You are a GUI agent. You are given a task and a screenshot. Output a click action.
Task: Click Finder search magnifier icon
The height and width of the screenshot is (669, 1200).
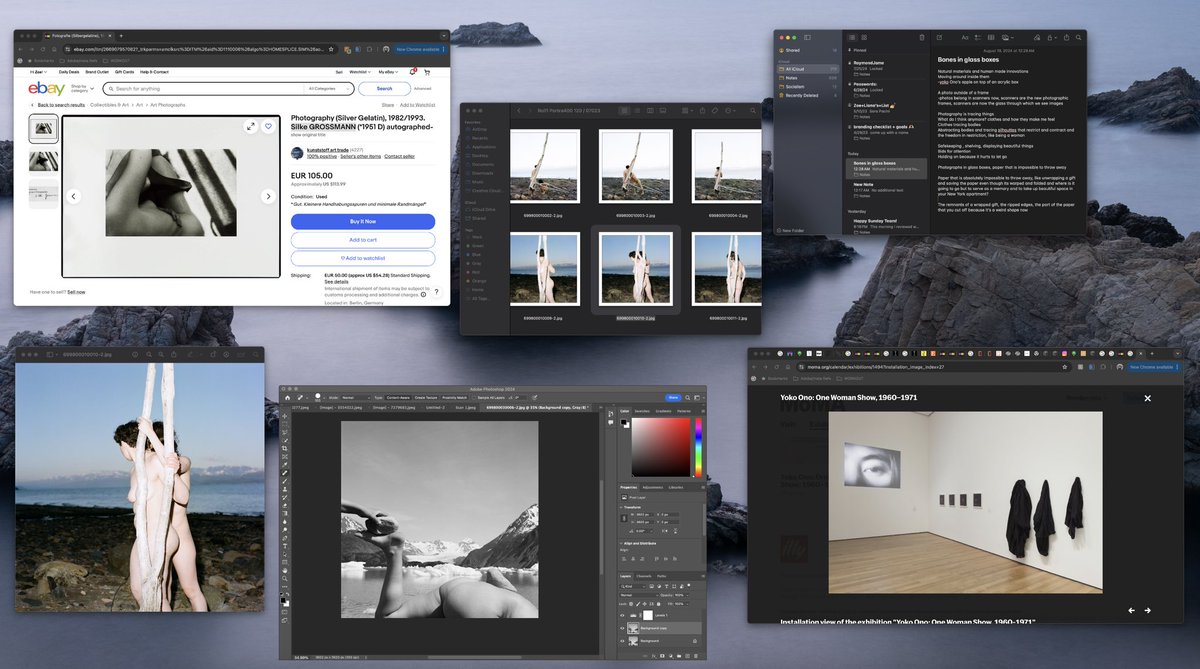[753, 110]
